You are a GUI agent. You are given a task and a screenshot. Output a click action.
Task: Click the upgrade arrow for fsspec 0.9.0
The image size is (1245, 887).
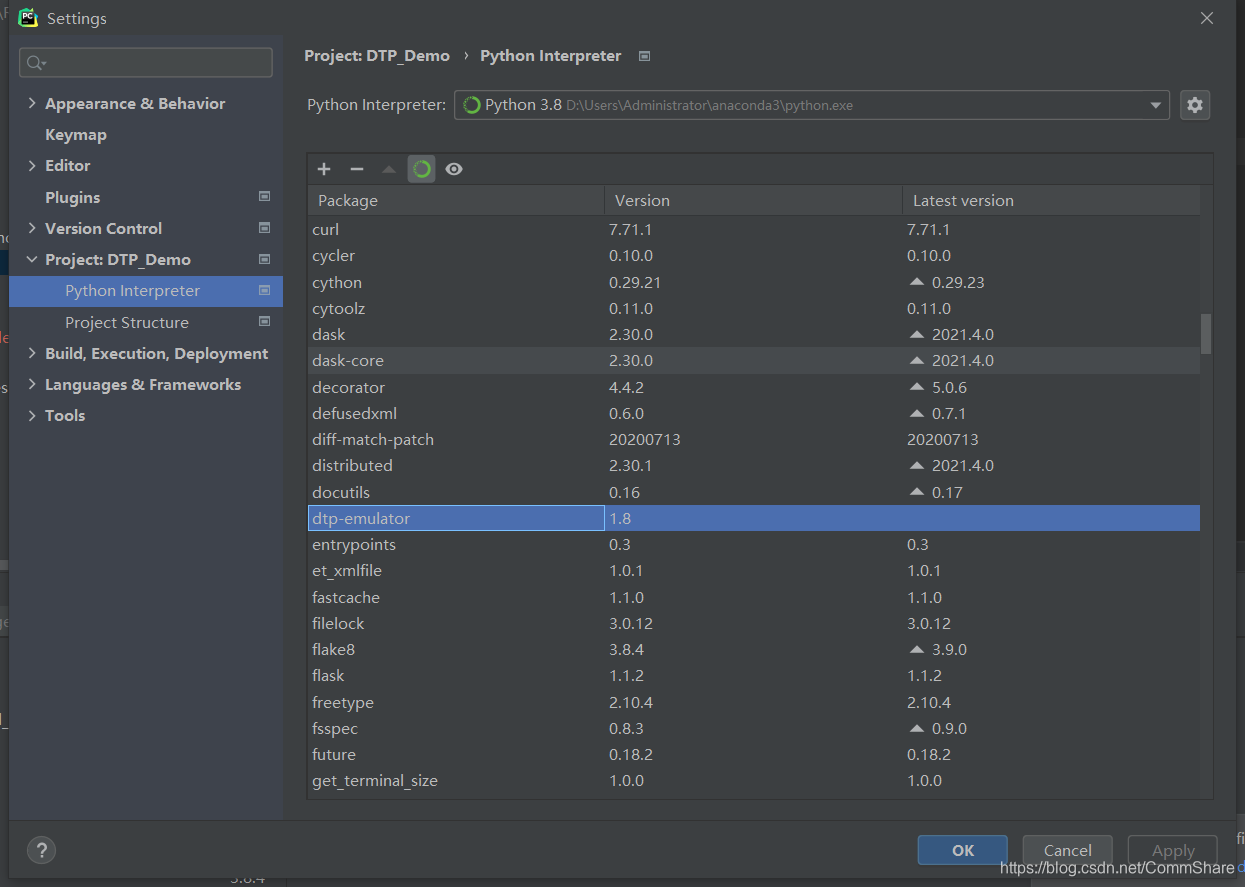click(917, 728)
